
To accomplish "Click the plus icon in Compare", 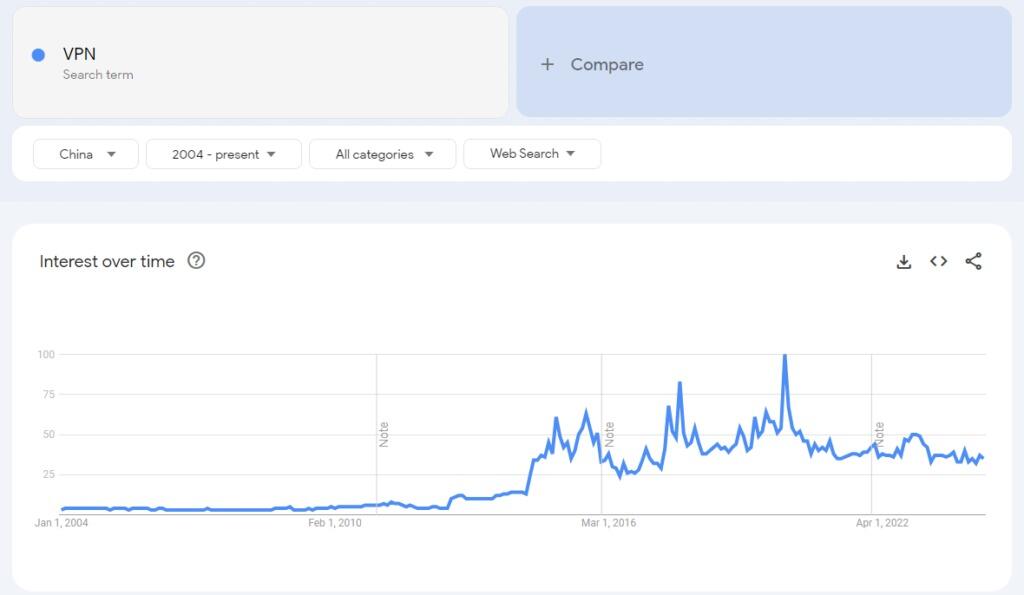I will (547, 64).
